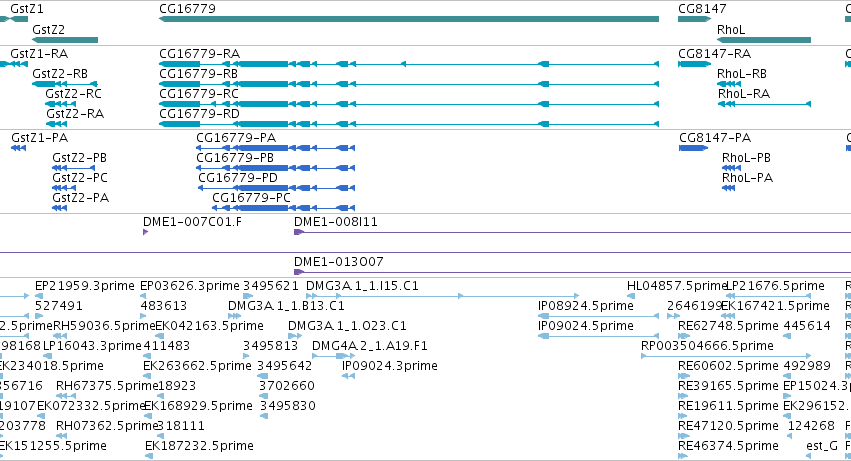The width and height of the screenshot is (851, 461).
Task: Select feature DME1-008I11
Action: [335, 222]
